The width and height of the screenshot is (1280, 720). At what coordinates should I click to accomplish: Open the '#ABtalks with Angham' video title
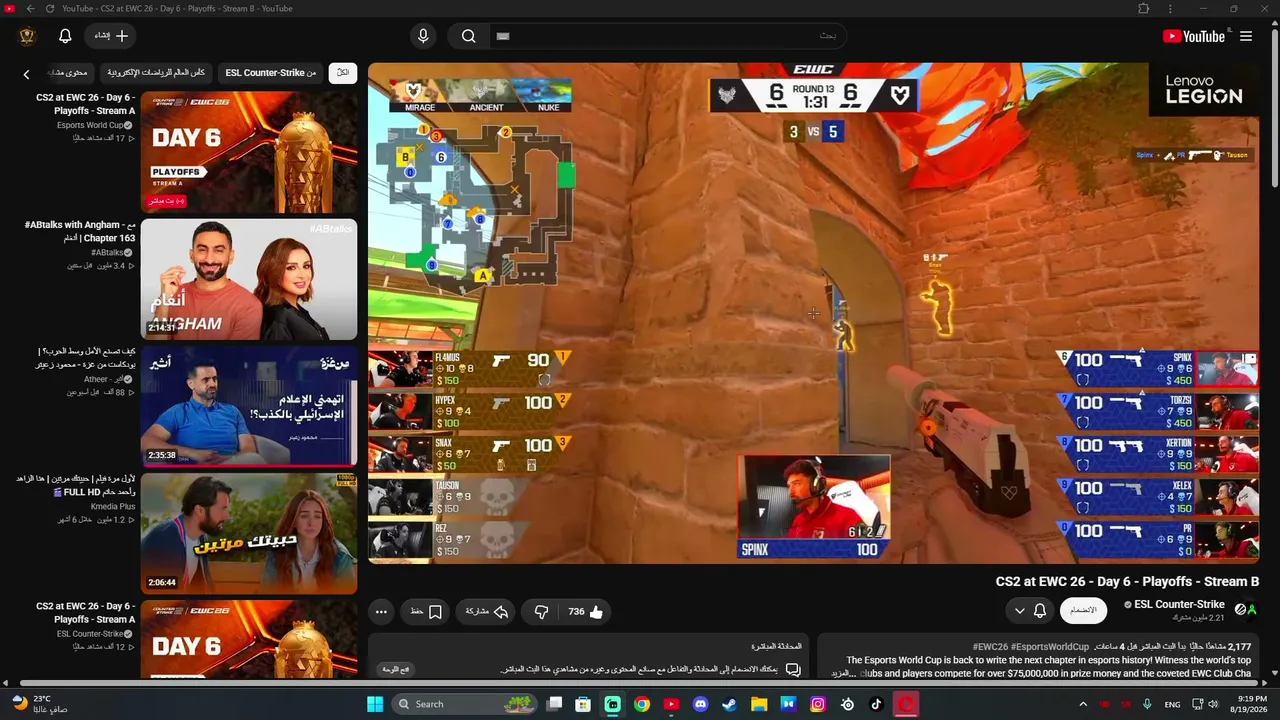(81, 232)
